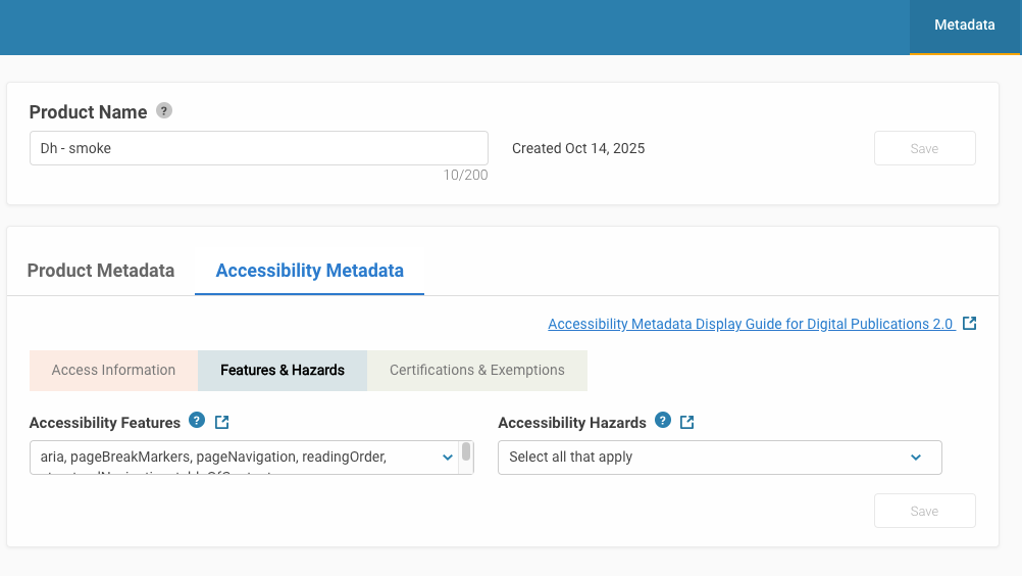
Task: Open the Accessibility Features external link icon
Action: (222, 423)
